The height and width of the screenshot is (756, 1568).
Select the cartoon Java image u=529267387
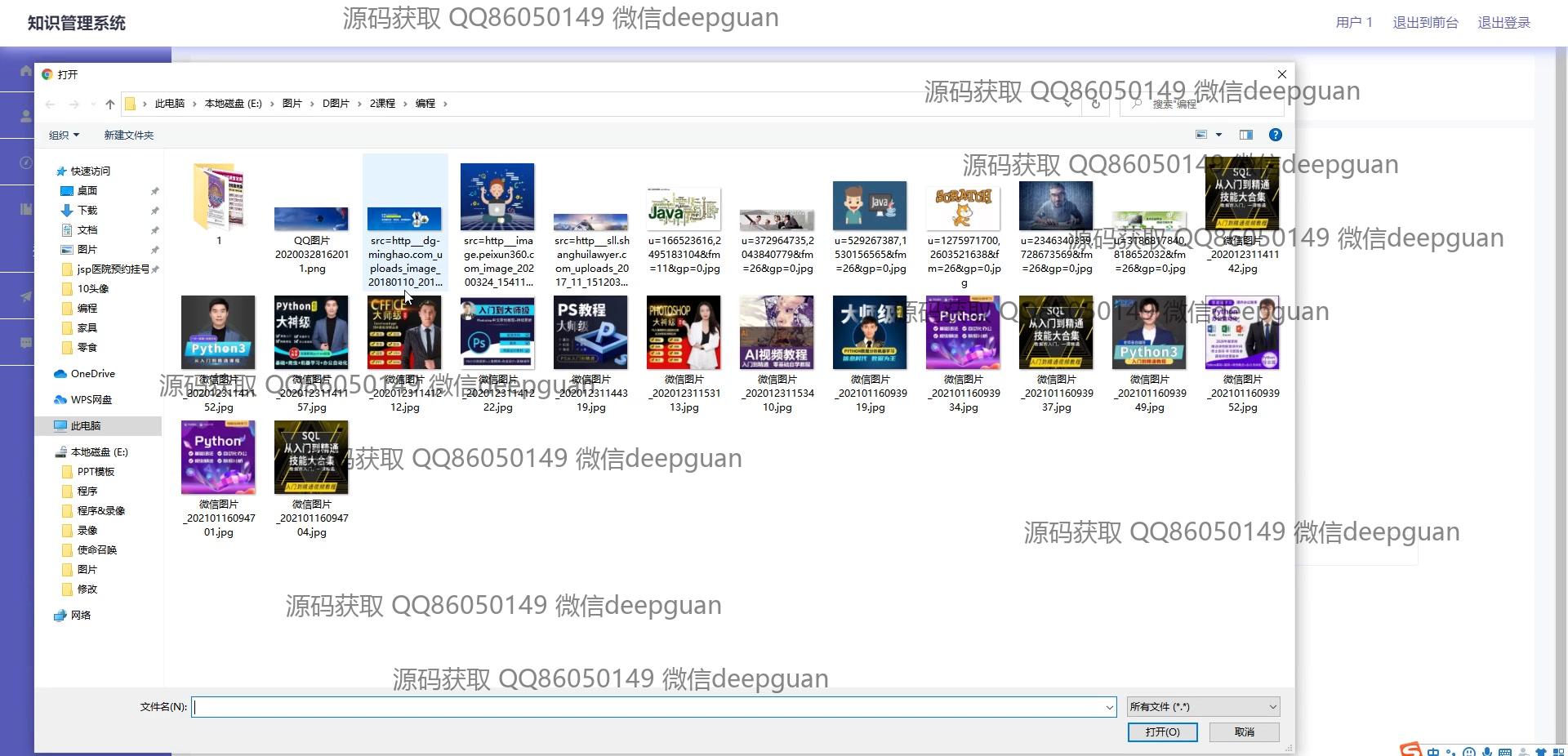(x=870, y=227)
